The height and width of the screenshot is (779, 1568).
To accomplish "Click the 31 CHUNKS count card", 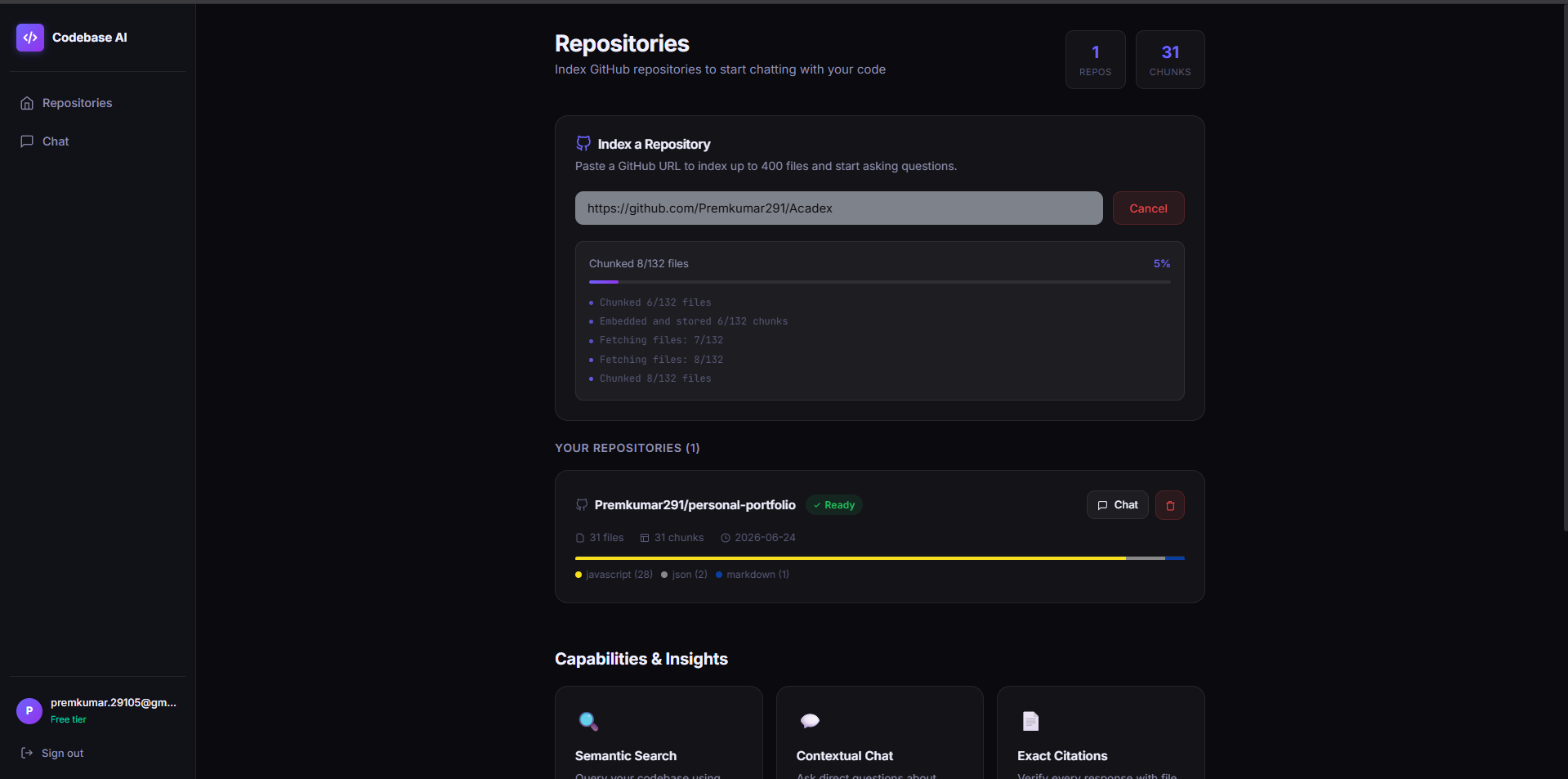I will 1169,60.
